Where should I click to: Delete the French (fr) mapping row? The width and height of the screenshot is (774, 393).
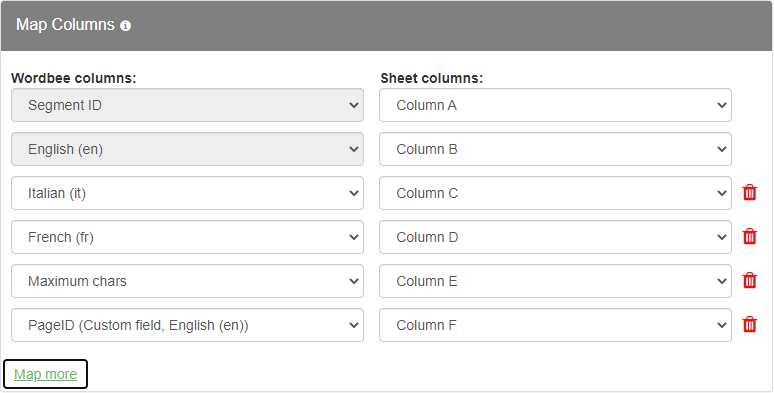[749, 236]
